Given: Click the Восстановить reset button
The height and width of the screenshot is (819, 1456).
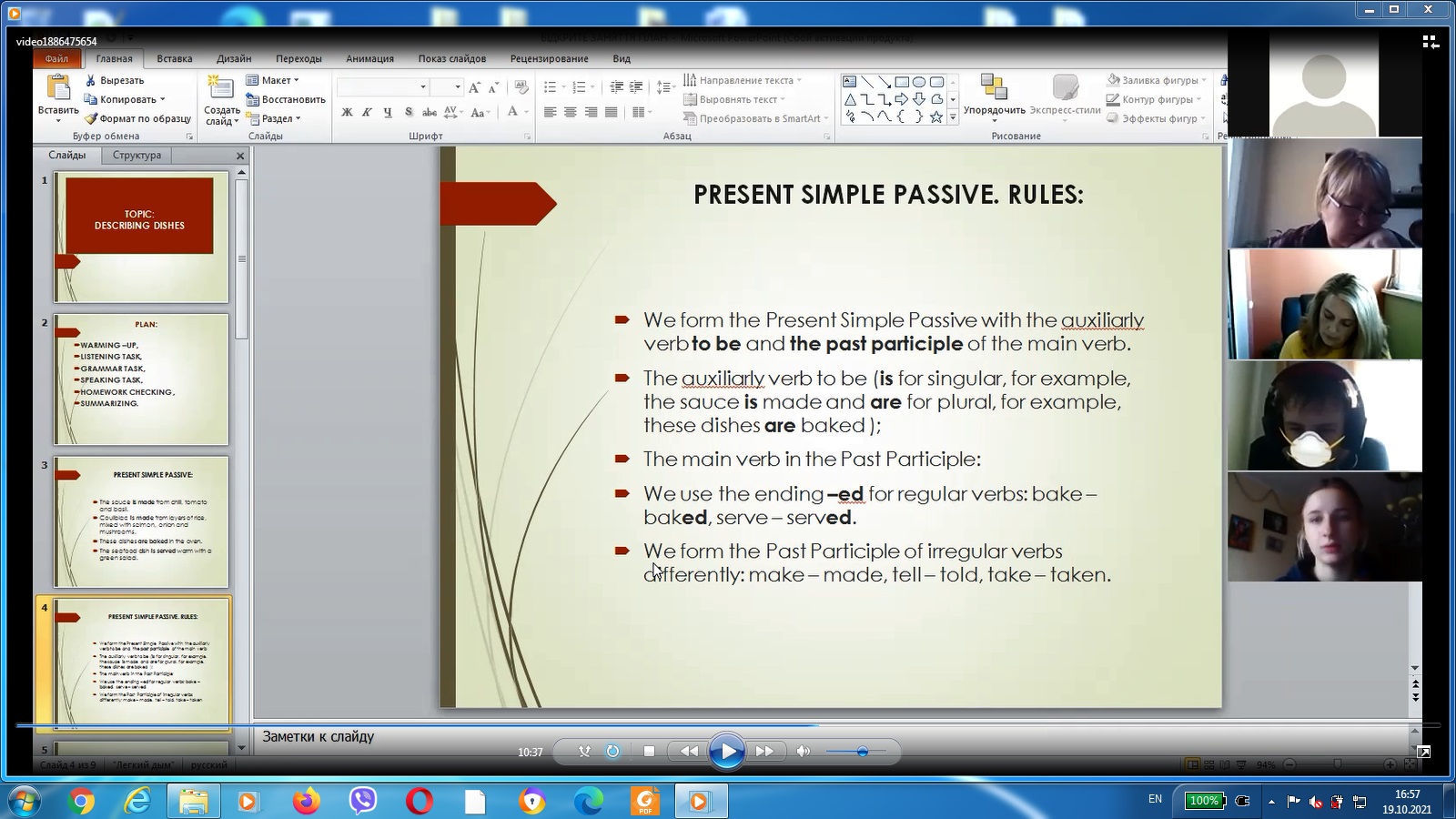Looking at the screenshot, I should tap(286, 99).
